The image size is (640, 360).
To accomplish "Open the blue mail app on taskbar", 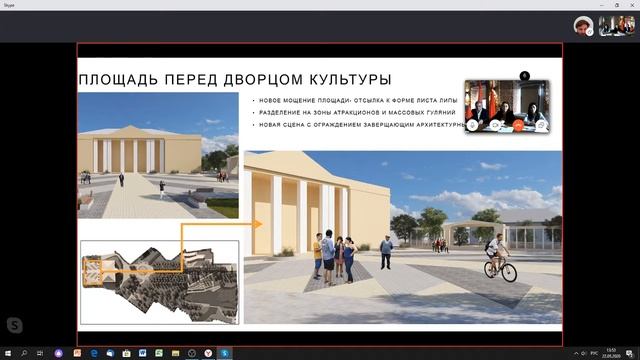I will pos(110,353).
